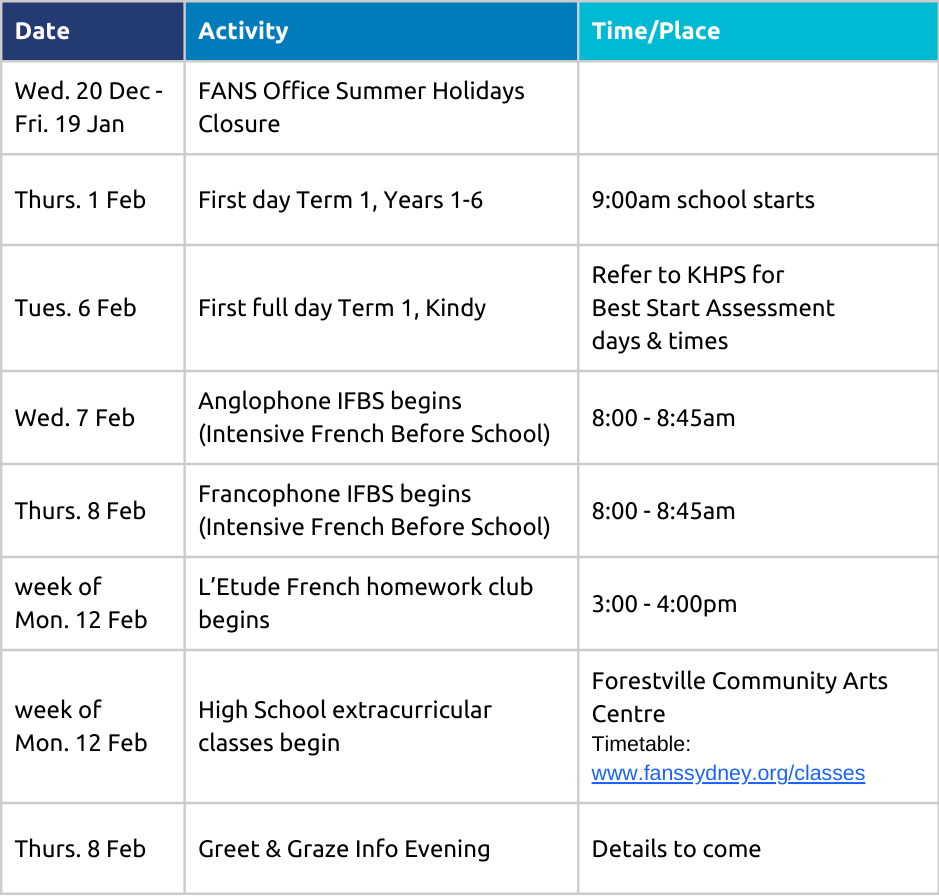Open the www.fanssydney.org/classes link

click(728, 773)
